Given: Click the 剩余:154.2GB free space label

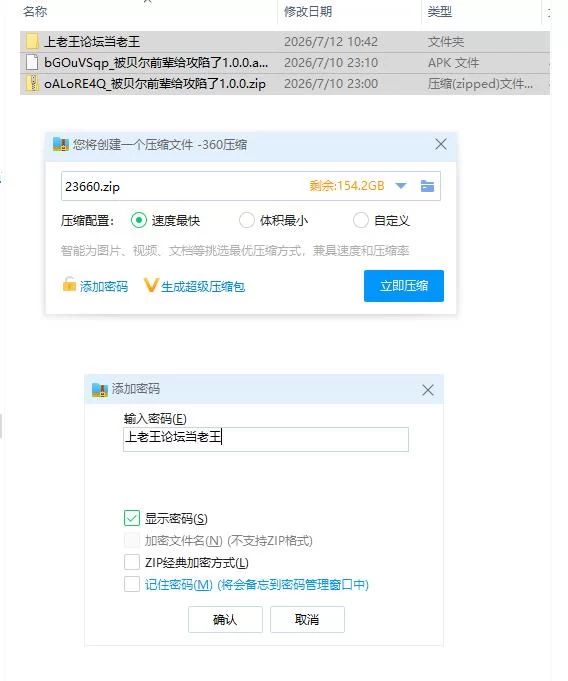Looking at the screenshot, I should pyautogui.click(x=347, y=186).
